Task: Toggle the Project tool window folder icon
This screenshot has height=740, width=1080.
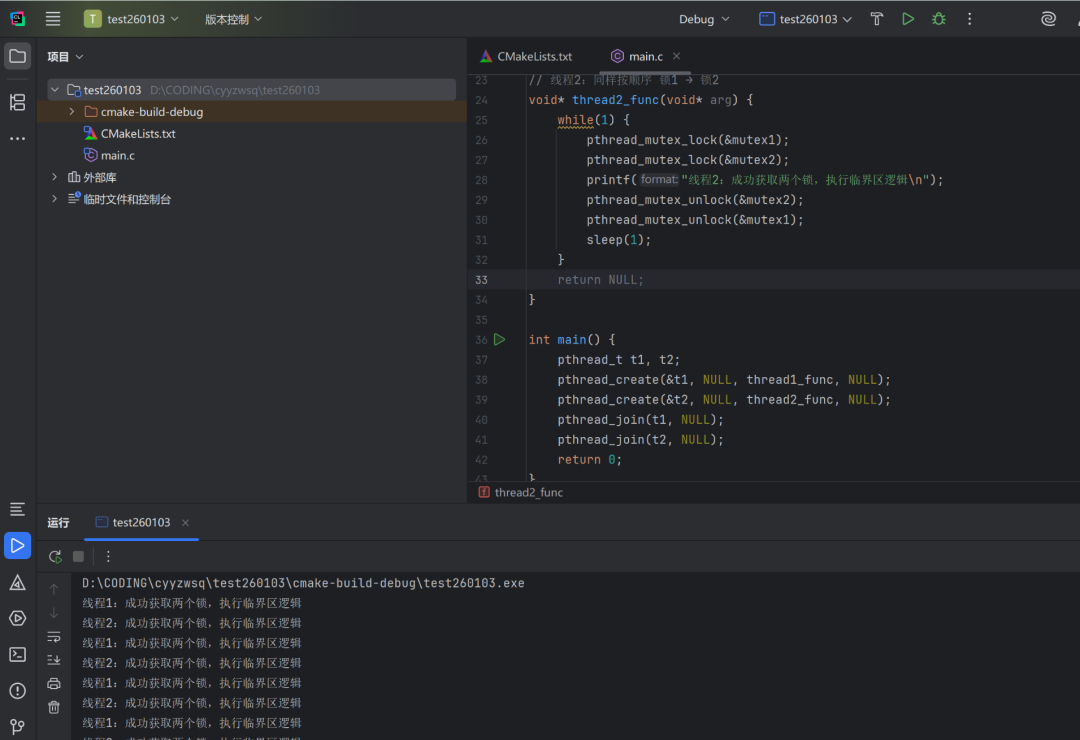Action: coord(17,56)
